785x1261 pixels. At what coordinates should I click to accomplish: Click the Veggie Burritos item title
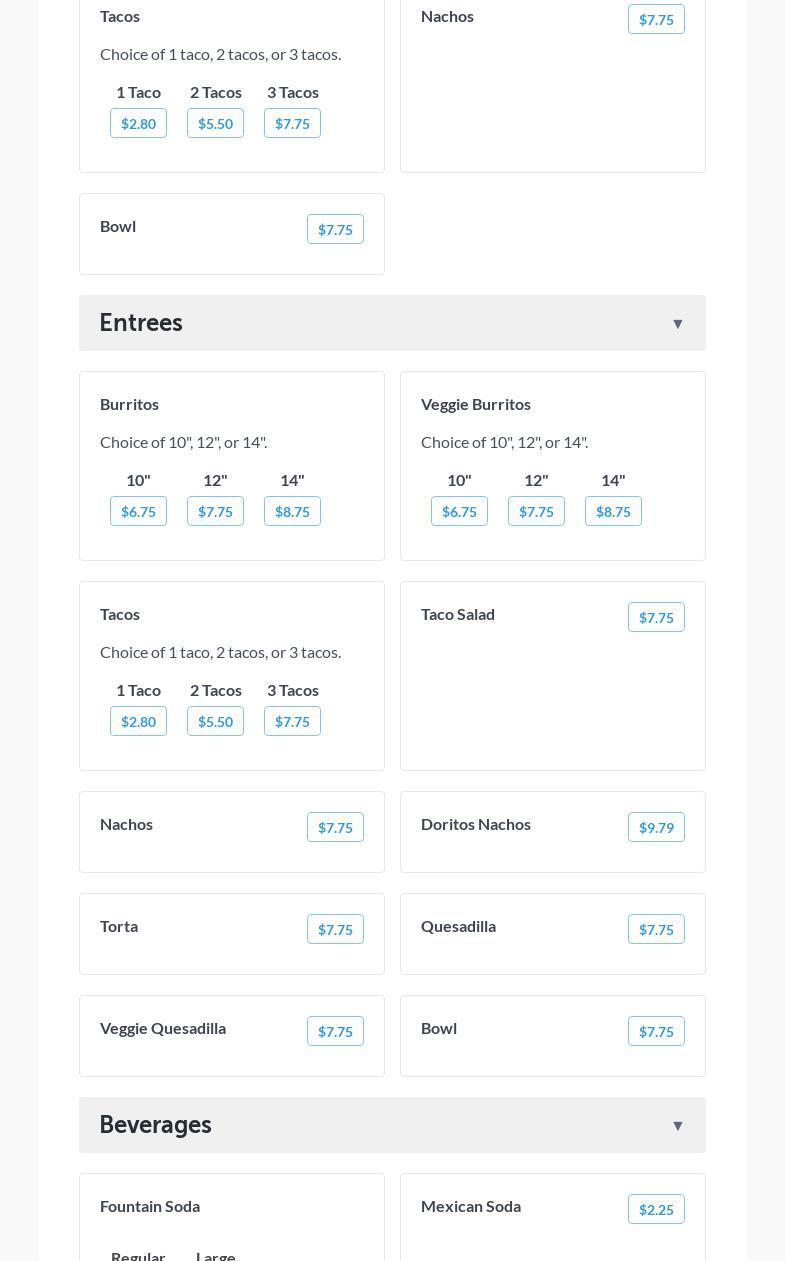[x=476, y=404]
